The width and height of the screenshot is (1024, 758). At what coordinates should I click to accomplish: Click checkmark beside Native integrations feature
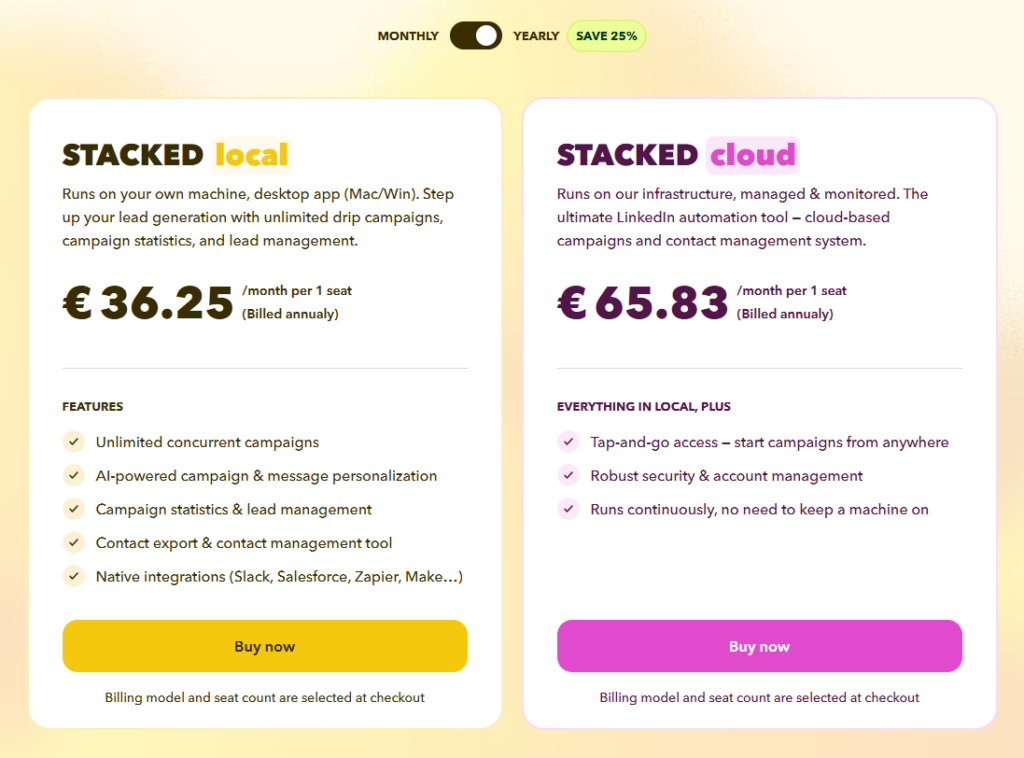pyautogui.click(x=74, y=576)
